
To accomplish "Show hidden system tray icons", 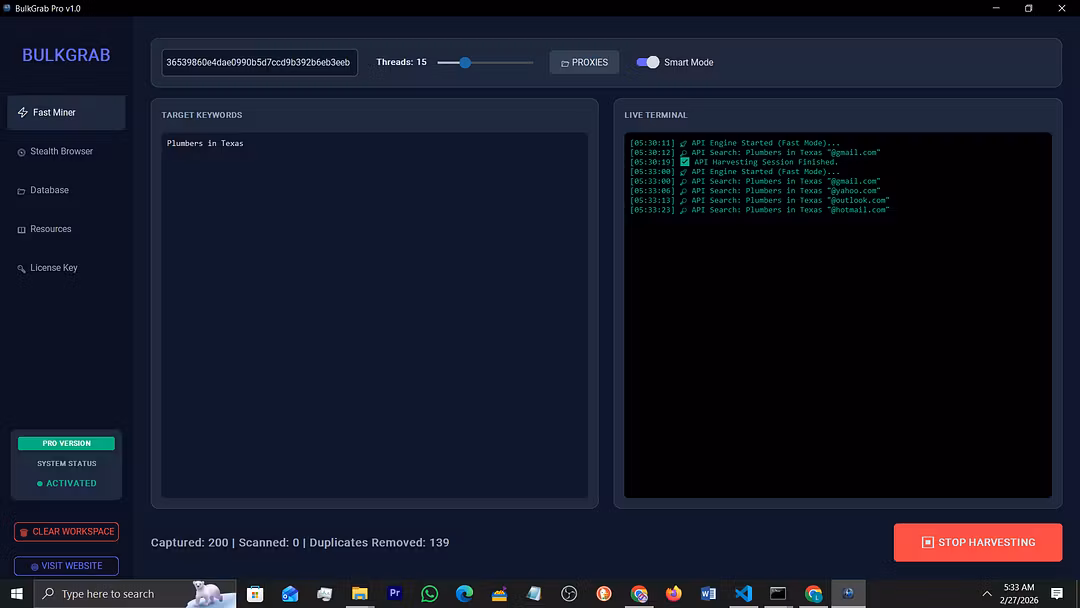I will (986, 594).
